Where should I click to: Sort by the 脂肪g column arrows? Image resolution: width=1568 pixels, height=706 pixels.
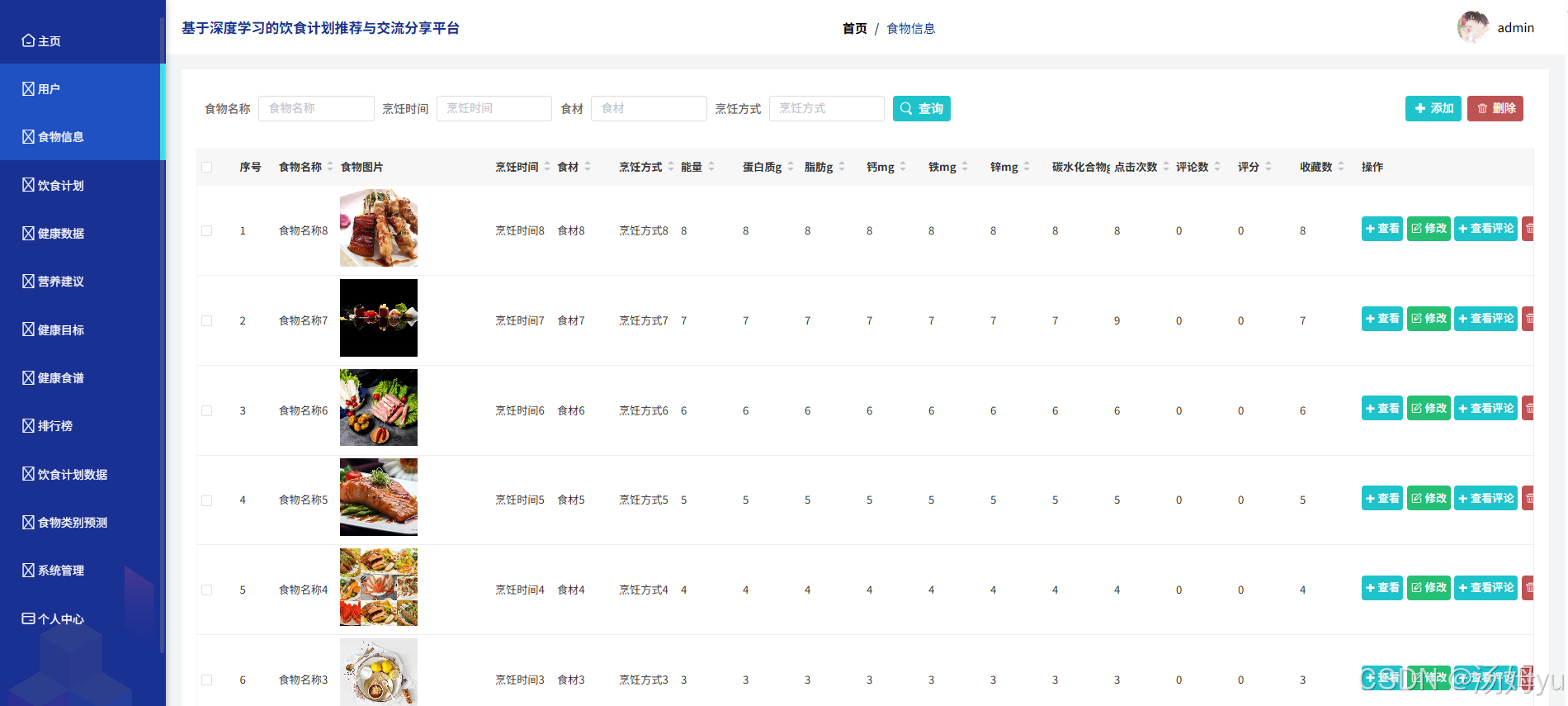(842, 167)
